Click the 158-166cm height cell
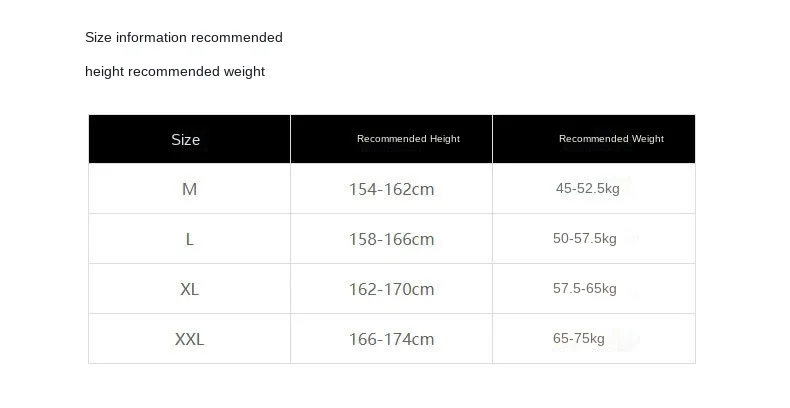The height and width of the screenshot is (408, 790). pos(391,239)
